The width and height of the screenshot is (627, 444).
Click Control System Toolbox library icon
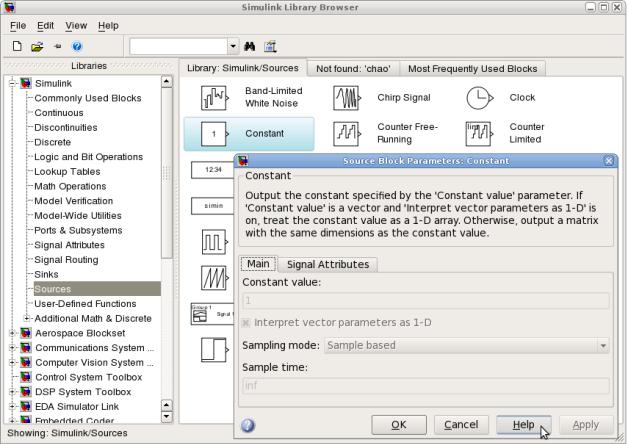coord(26,377)
